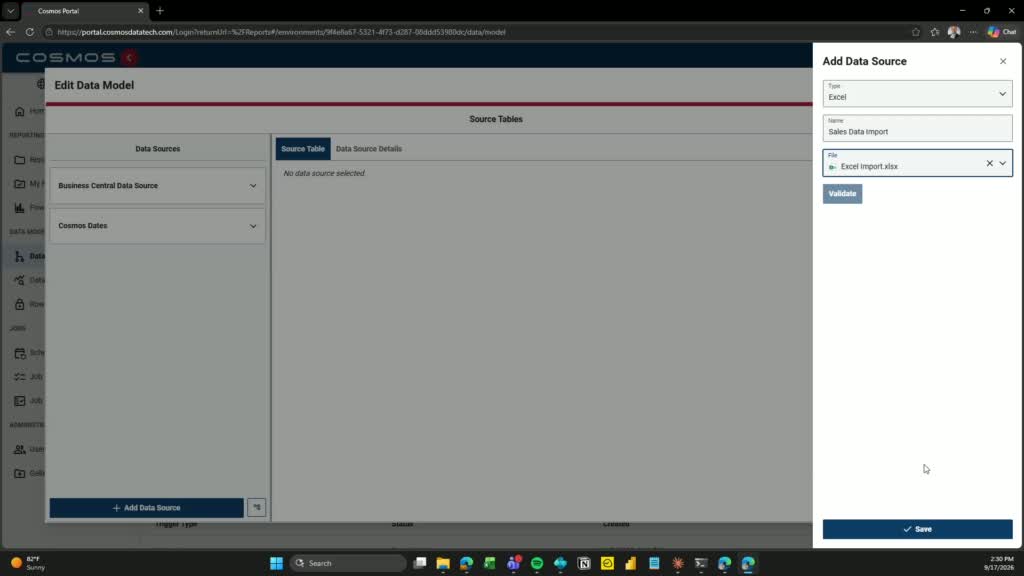The width and height of the screenshot is (1024, 576).
Task: Open Notion from the taskbar
Action: pyautogui.click(x=584, y=563)
